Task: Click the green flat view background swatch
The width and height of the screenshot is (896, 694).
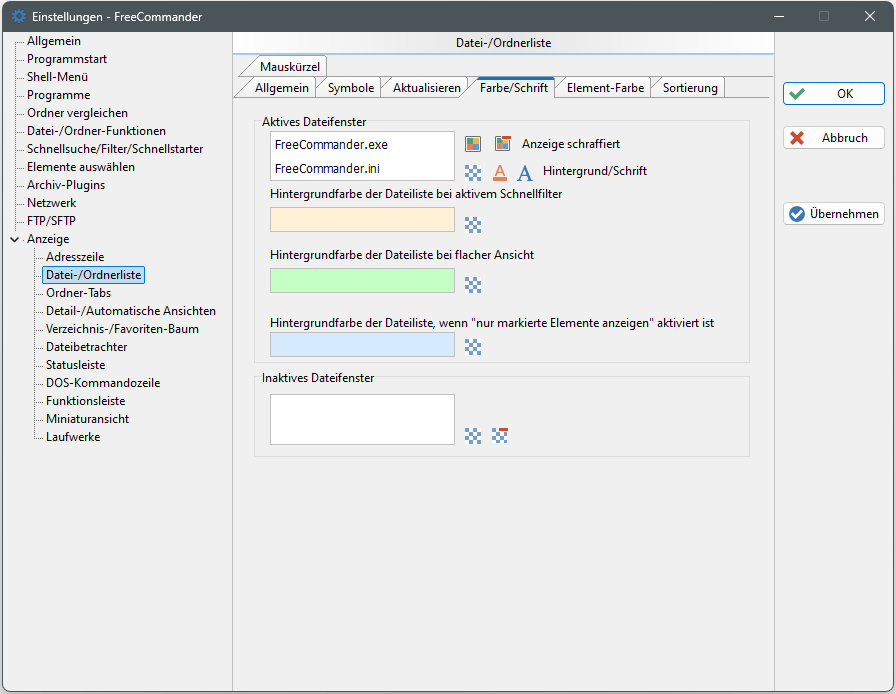Action: pos(362,281)
